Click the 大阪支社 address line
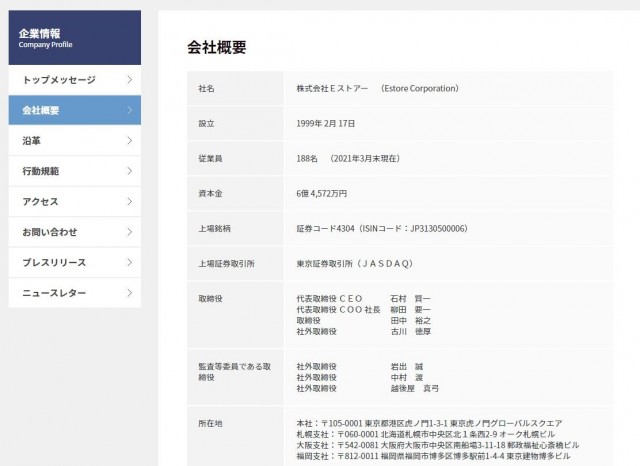The height and width of the screenshot is (466, 640). click(x=438, y=445)
